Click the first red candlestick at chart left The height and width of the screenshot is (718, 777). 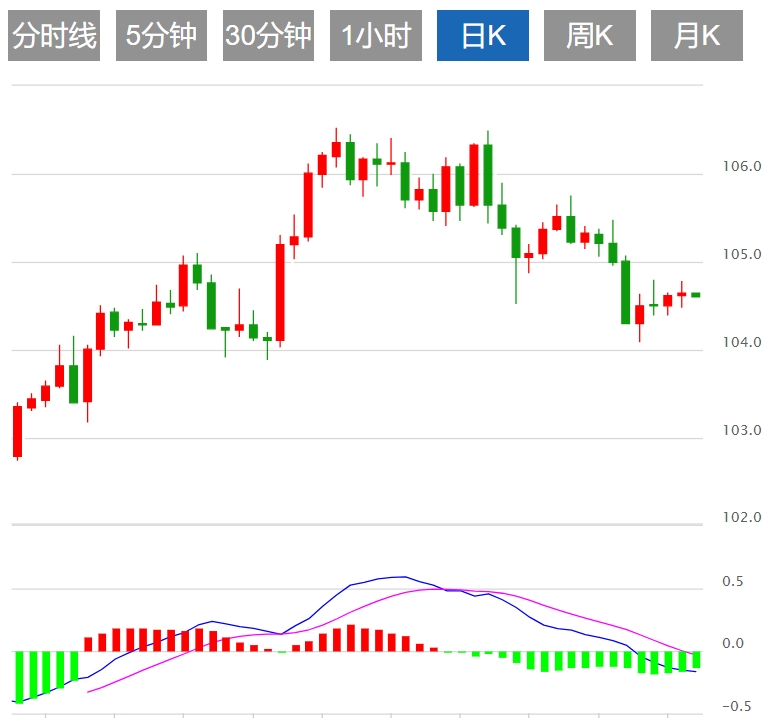tap(18, 431)
